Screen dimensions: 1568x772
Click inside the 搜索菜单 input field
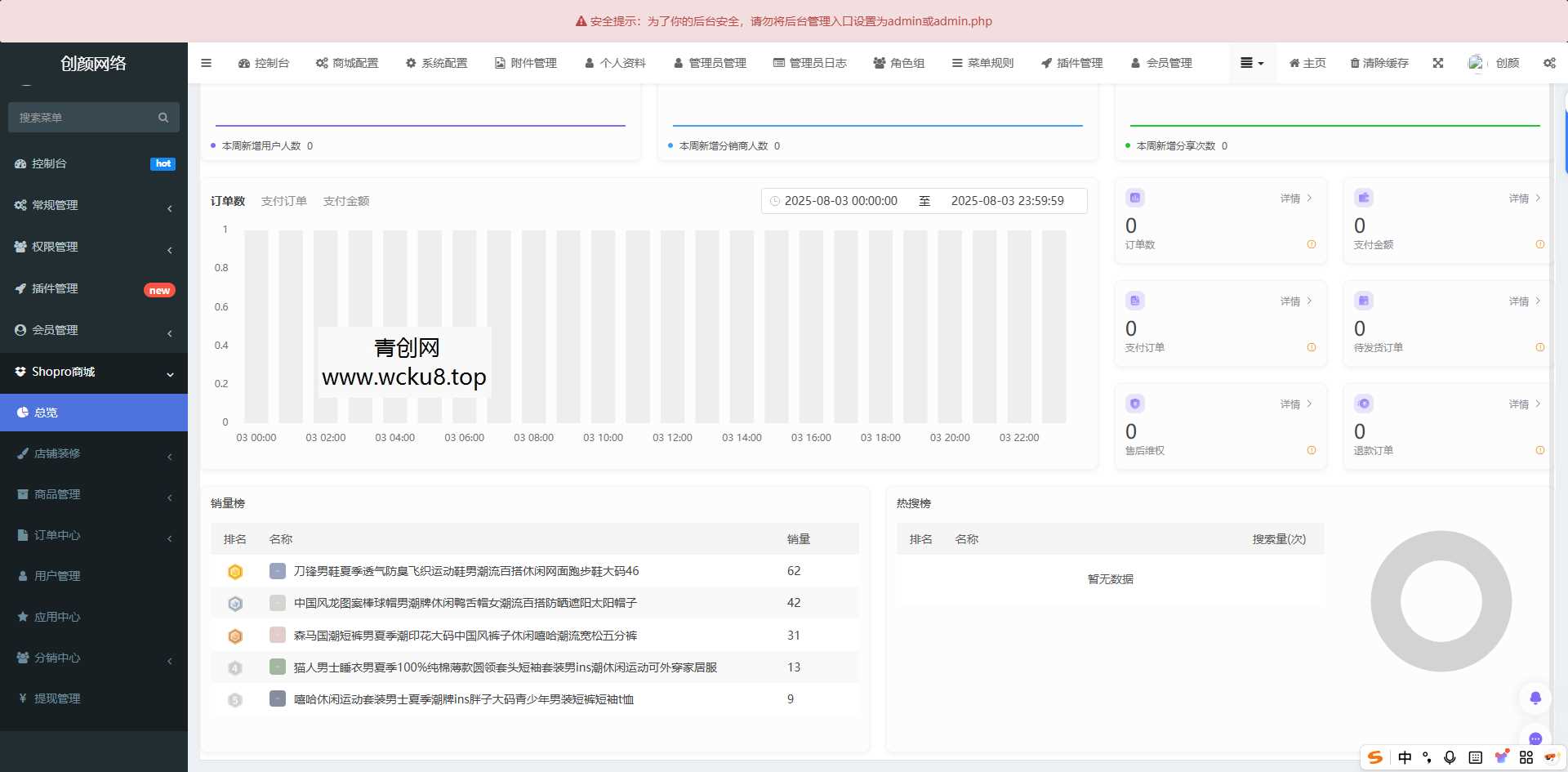pyautogui.click(x=82, y=117)
